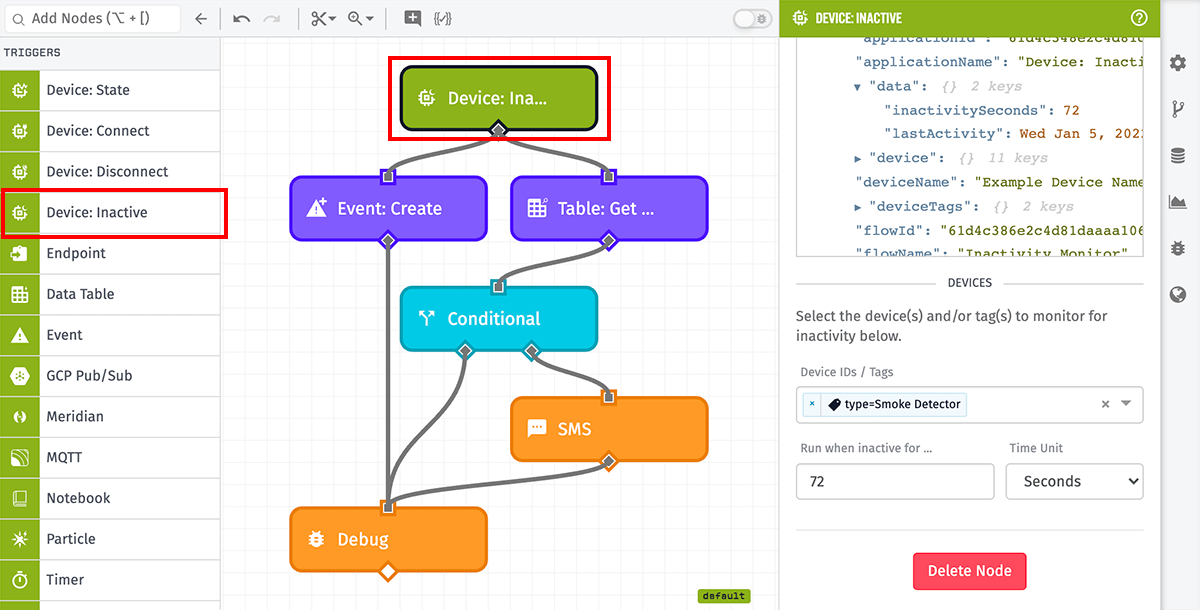The width and height of the screenshot is (1200, 610).
Task: Click the curly braces checkmark icon
Action: pyautogui.click(x=443, y=18)
